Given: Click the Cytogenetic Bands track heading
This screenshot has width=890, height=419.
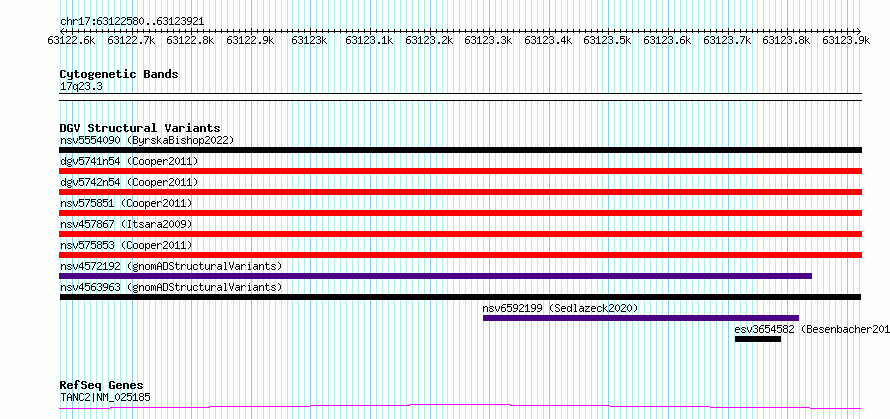Looking at the screenshot, I should click(119, 74).
